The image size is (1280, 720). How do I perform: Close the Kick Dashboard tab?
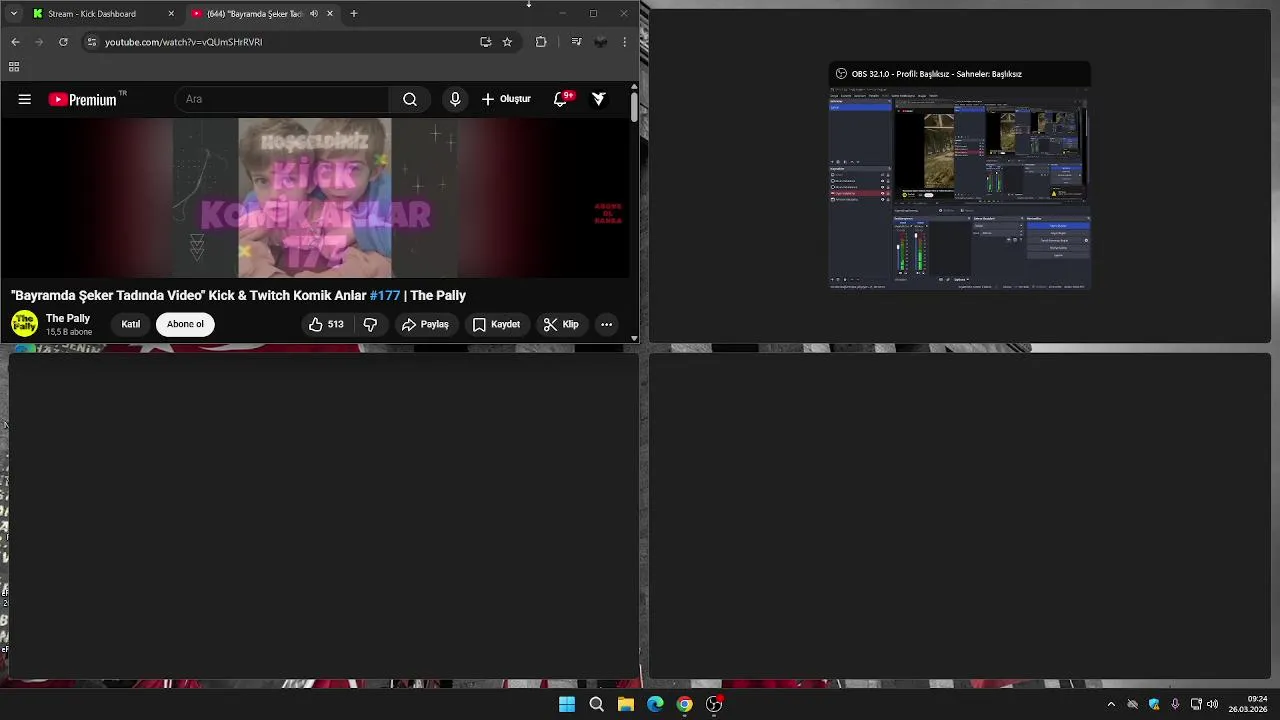coord(171,14)
